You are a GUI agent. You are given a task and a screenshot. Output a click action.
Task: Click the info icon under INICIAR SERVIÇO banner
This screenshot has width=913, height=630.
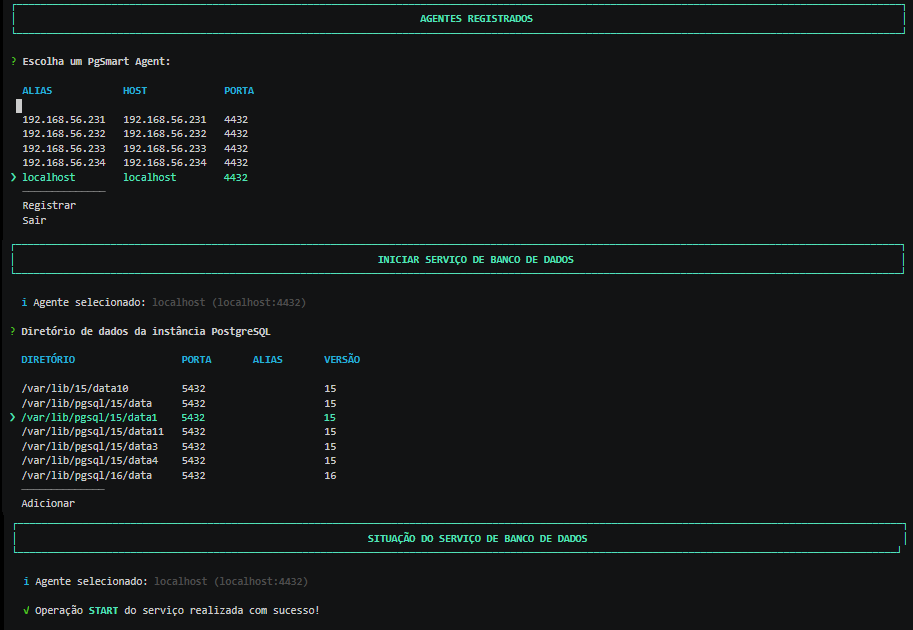(x=24, y=302)
